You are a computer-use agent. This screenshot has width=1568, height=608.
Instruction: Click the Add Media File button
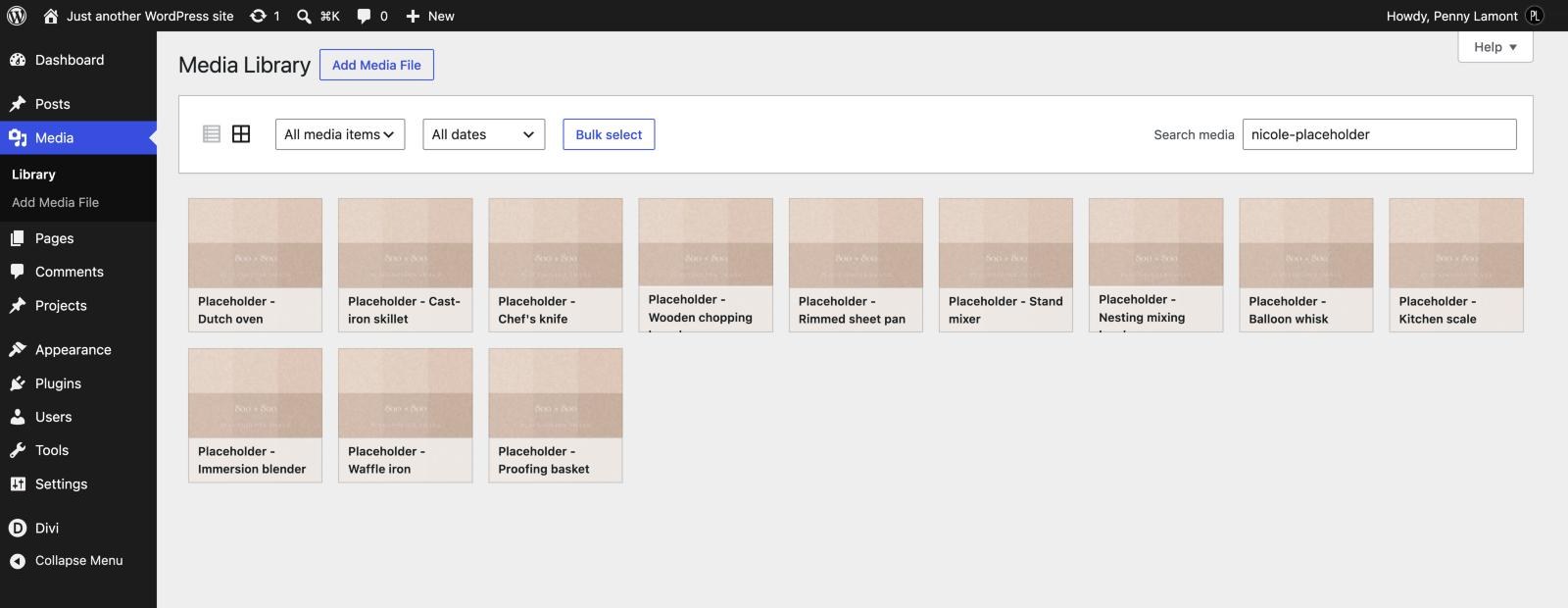376,65
